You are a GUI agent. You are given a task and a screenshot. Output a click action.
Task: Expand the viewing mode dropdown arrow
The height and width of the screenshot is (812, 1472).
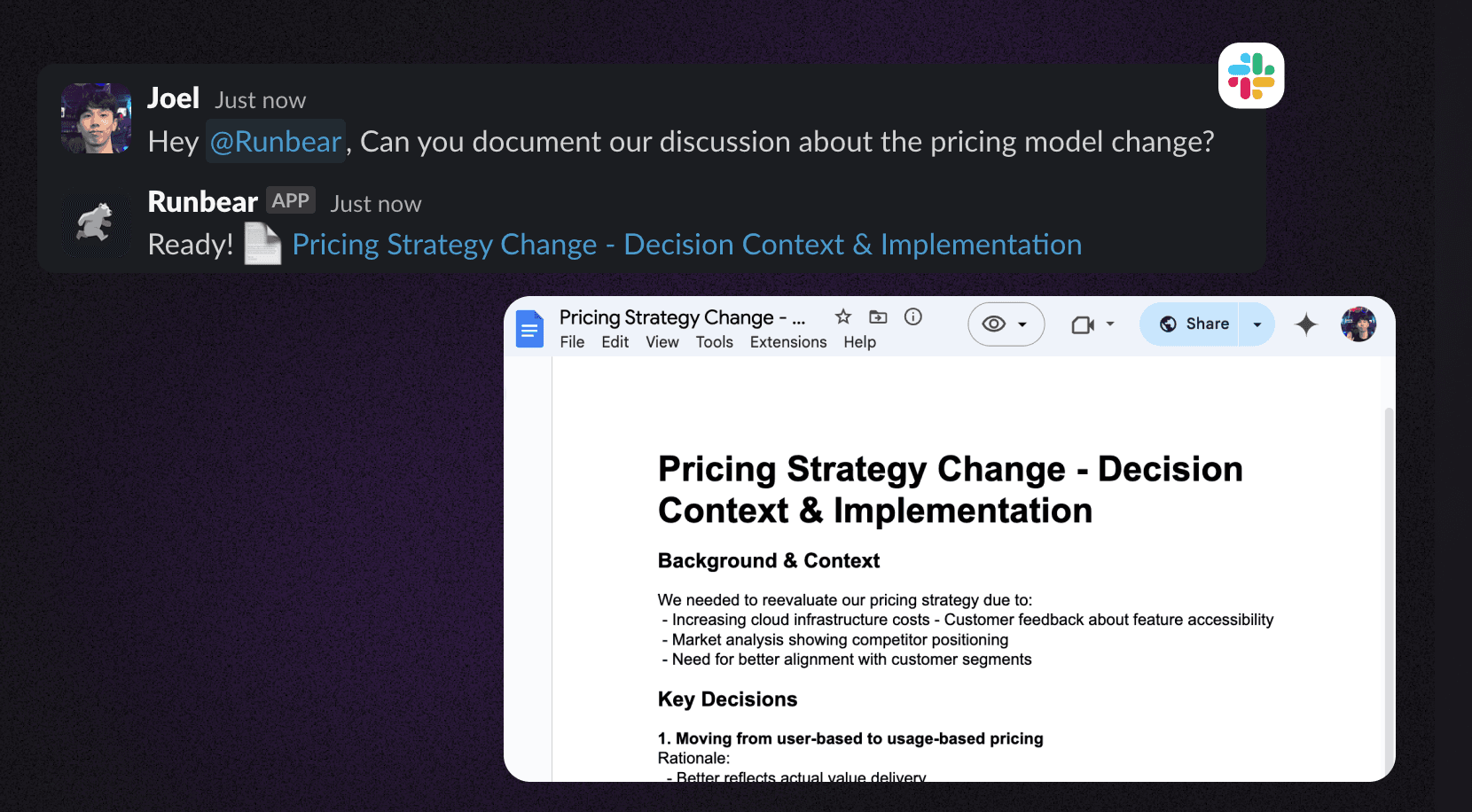[1022, 324]
